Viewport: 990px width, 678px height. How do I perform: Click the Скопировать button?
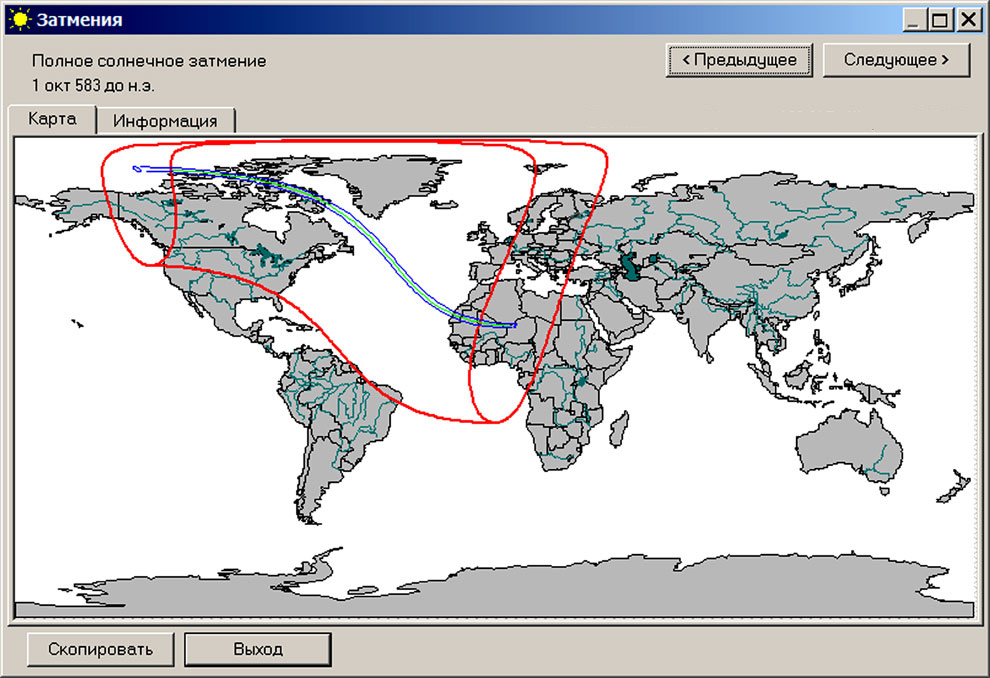100,649
